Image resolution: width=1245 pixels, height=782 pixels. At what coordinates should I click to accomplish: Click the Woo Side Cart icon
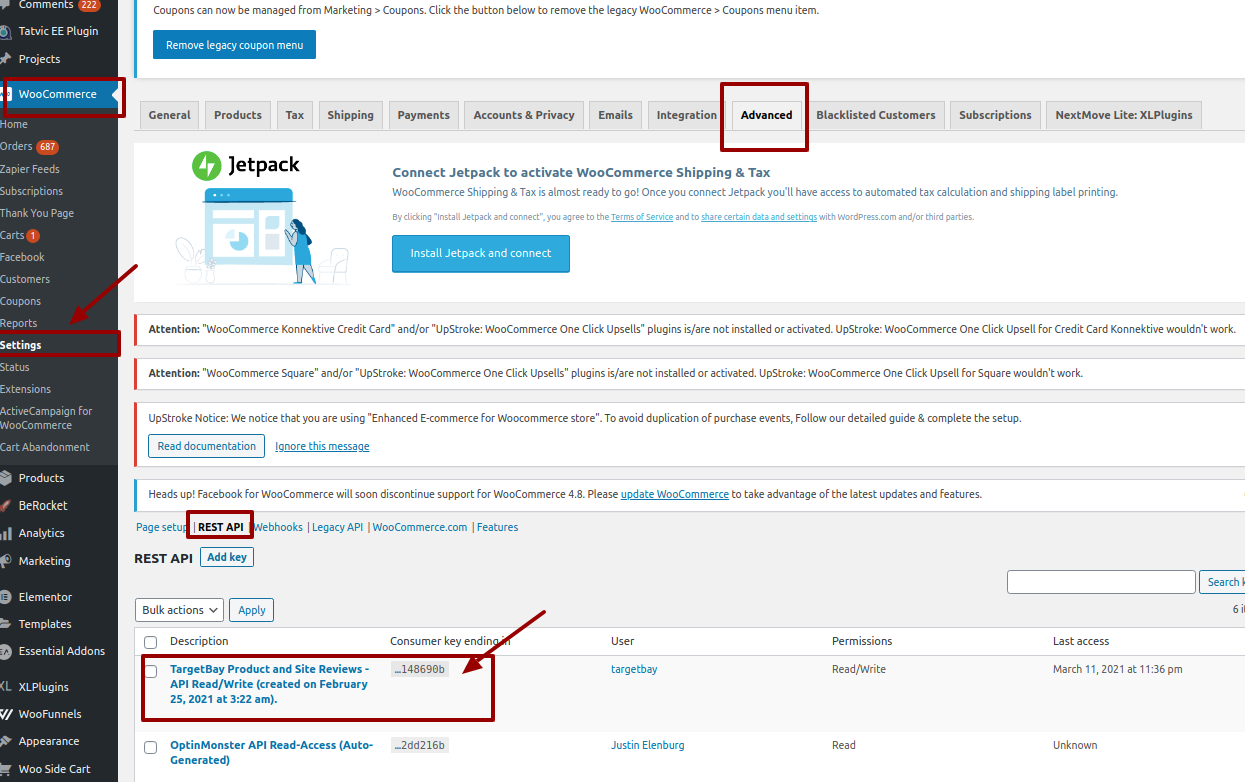(x=5, y=769)
